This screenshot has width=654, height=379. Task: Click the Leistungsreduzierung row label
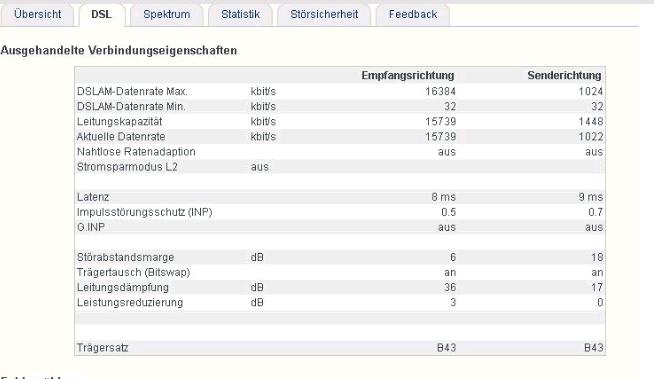[x=130, y=302]
